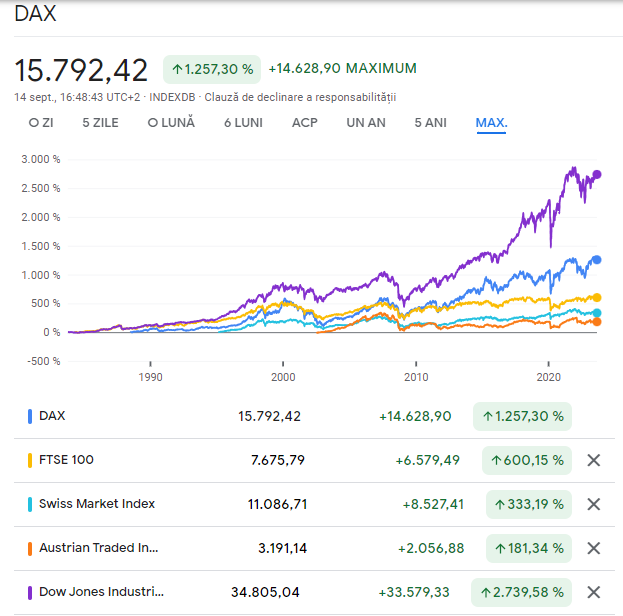The width and height of the screenshot is (623, 616).
Task: Click the FTSE 100 600,15 % badge
Action: click(527, 461)
